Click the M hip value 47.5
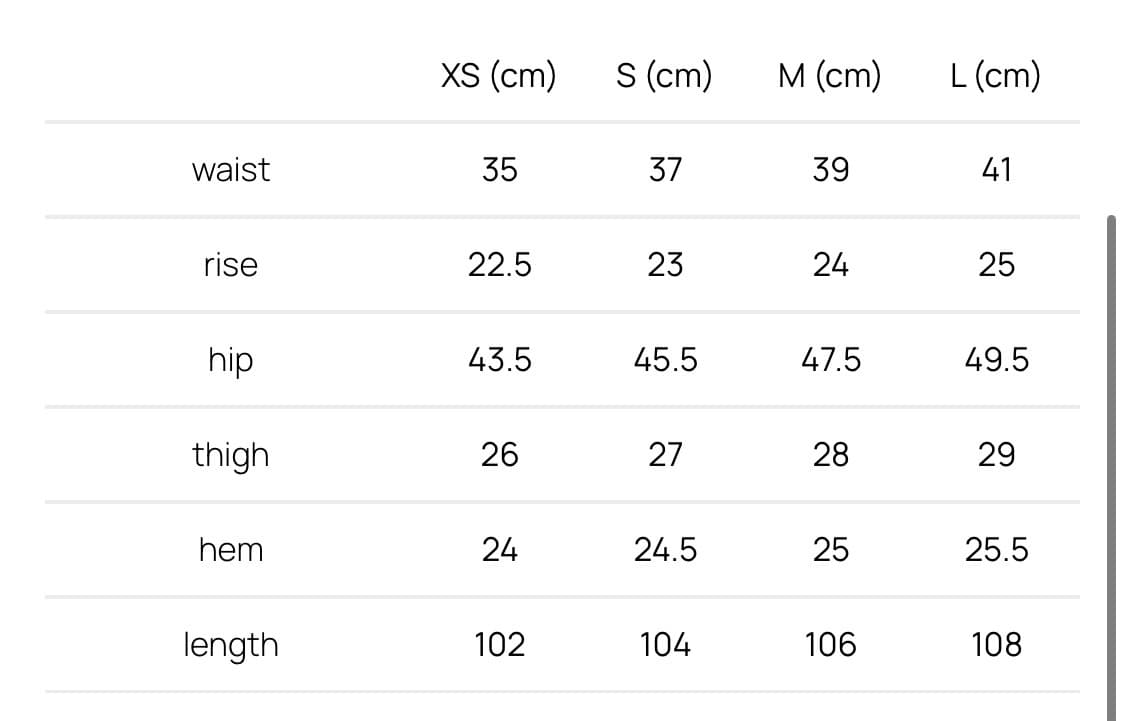1125x721 pixels. (x=830, y=360)
